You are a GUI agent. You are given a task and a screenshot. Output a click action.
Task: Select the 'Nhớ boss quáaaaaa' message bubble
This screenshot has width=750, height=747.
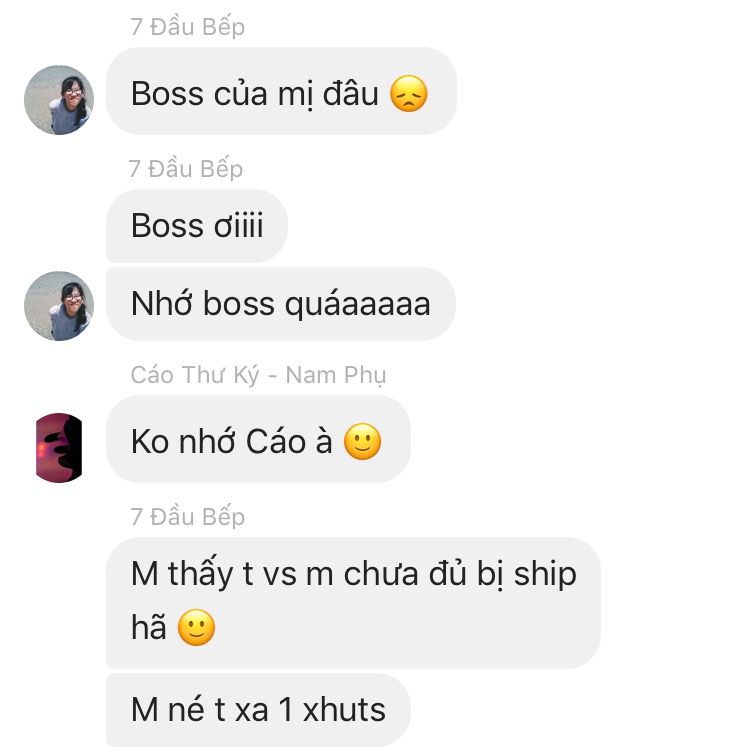[x=281, y=304]
